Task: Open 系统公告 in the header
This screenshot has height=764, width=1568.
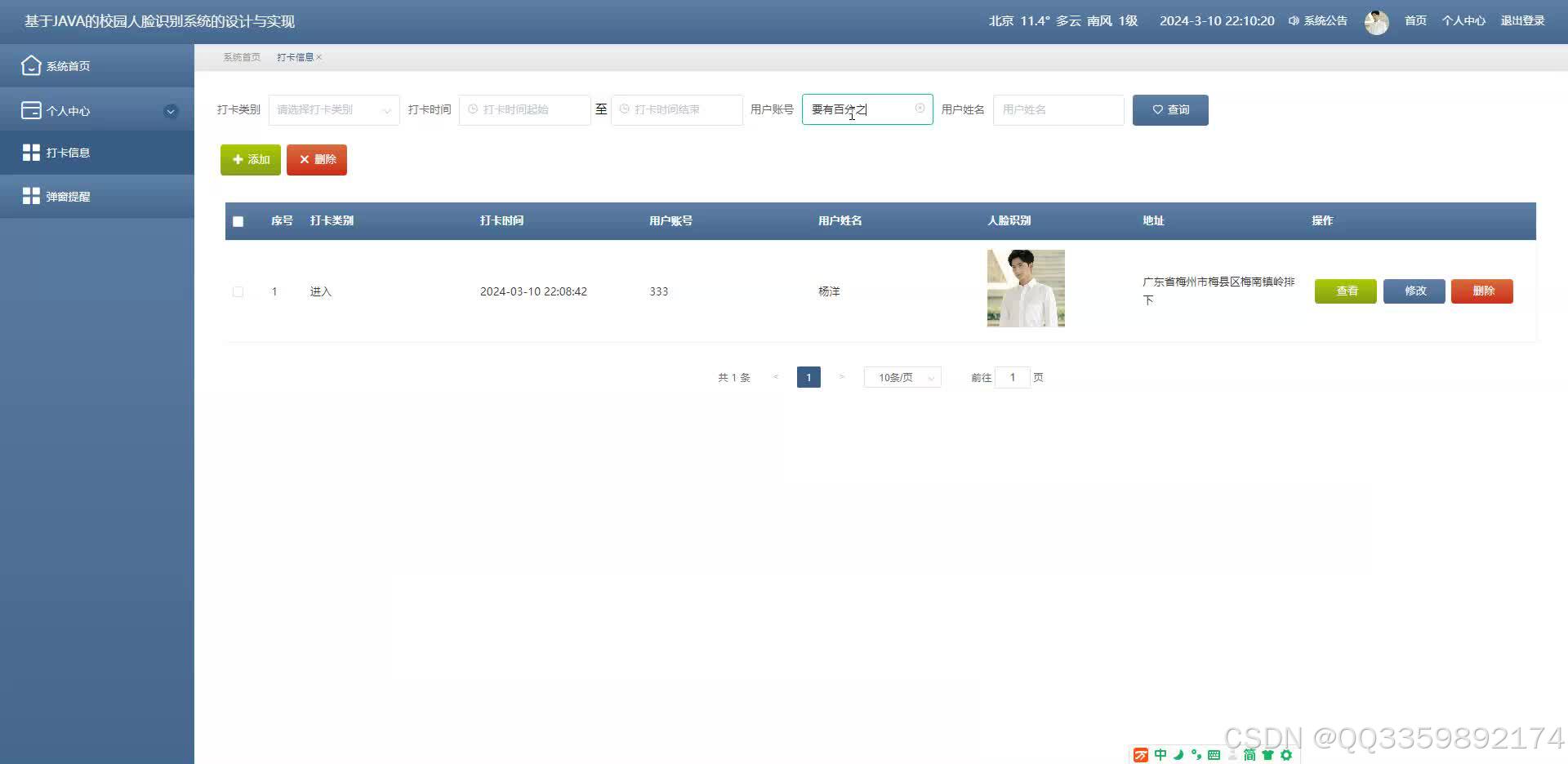Action: [x=1325, y=21]
